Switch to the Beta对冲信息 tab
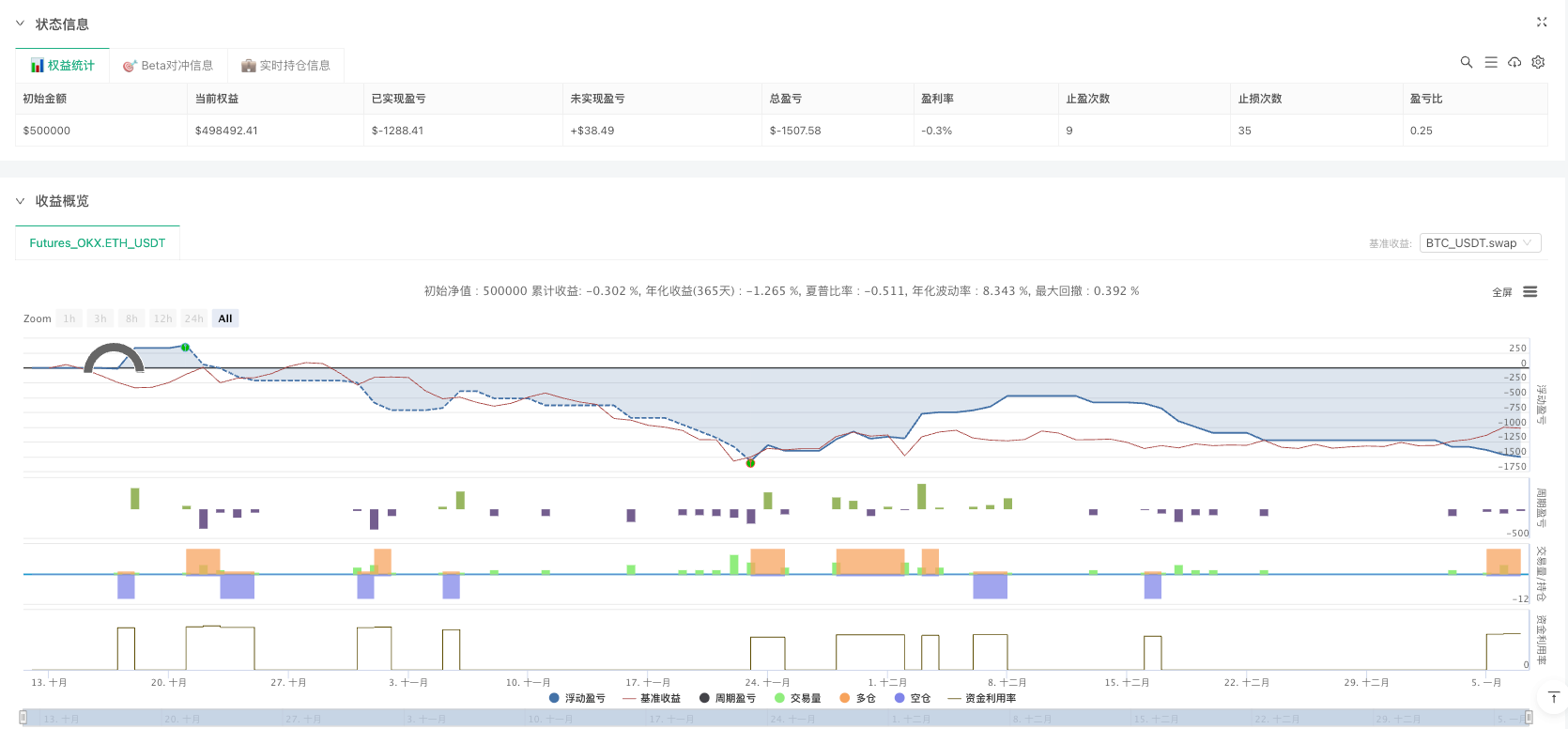This screenshot has height=729, width=1568. (x=168, y=66)
